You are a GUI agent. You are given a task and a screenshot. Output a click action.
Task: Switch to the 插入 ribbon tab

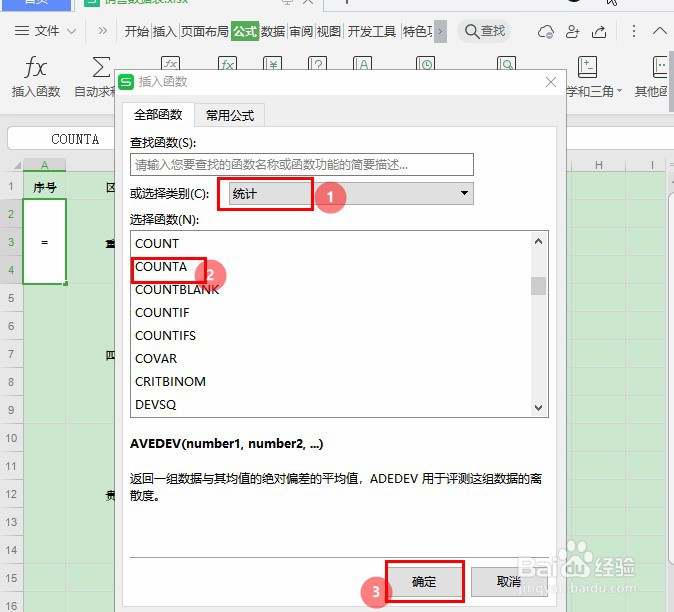[164, 31]
